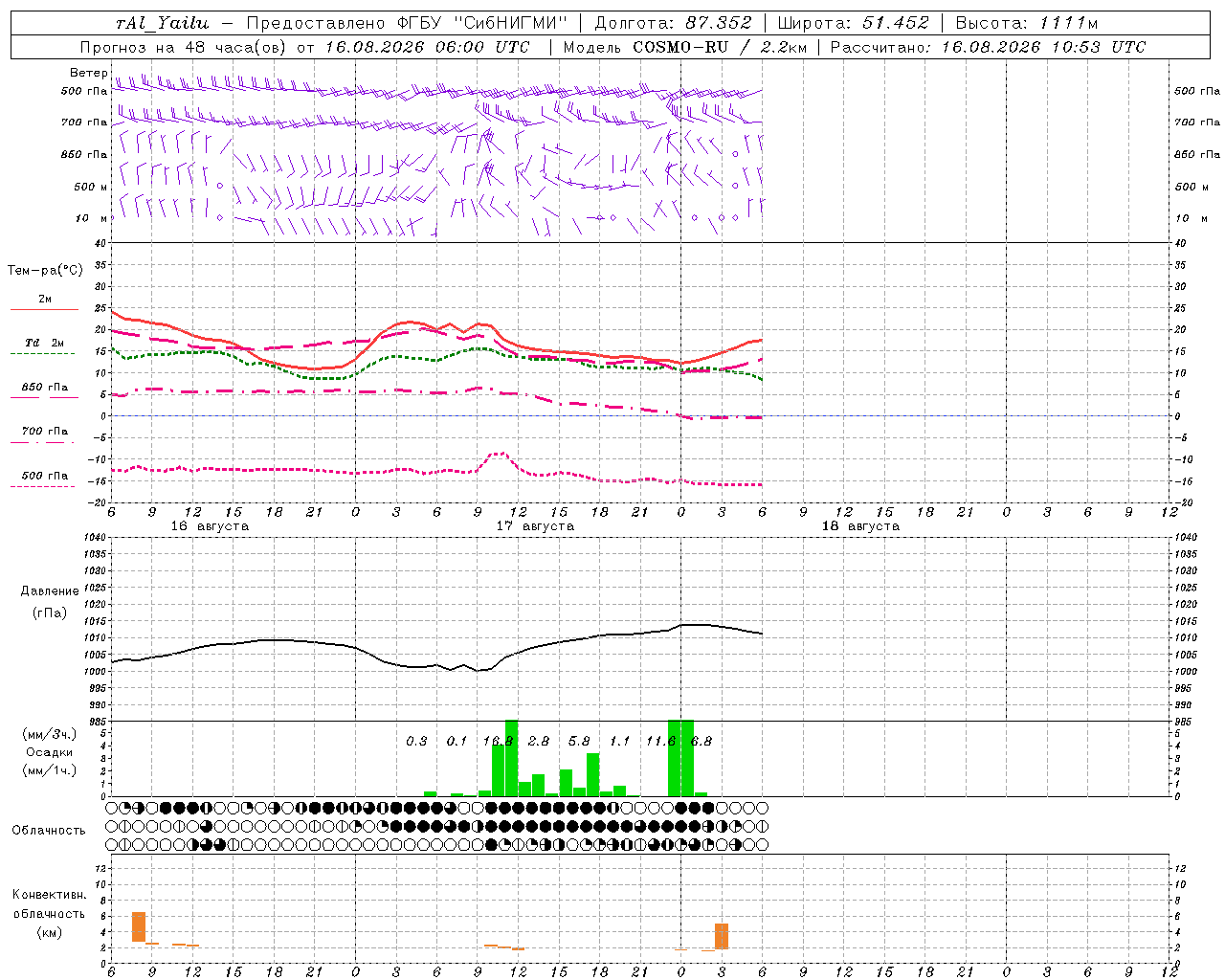This screenshot has height=980, width=1225.
Task: Click the Осадки precipitation section label
Action: 49,752
